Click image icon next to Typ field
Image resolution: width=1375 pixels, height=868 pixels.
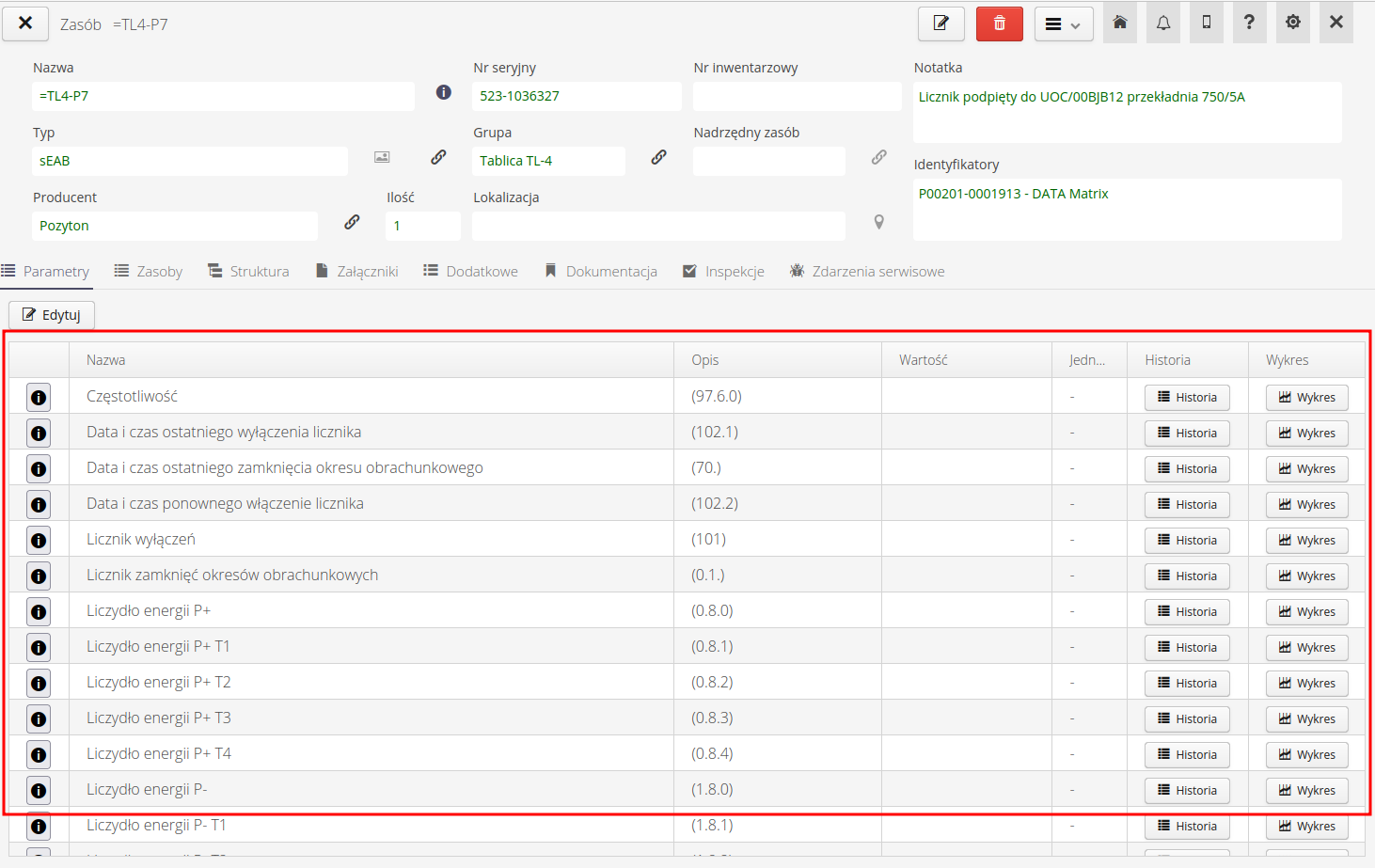coord(382,157)
